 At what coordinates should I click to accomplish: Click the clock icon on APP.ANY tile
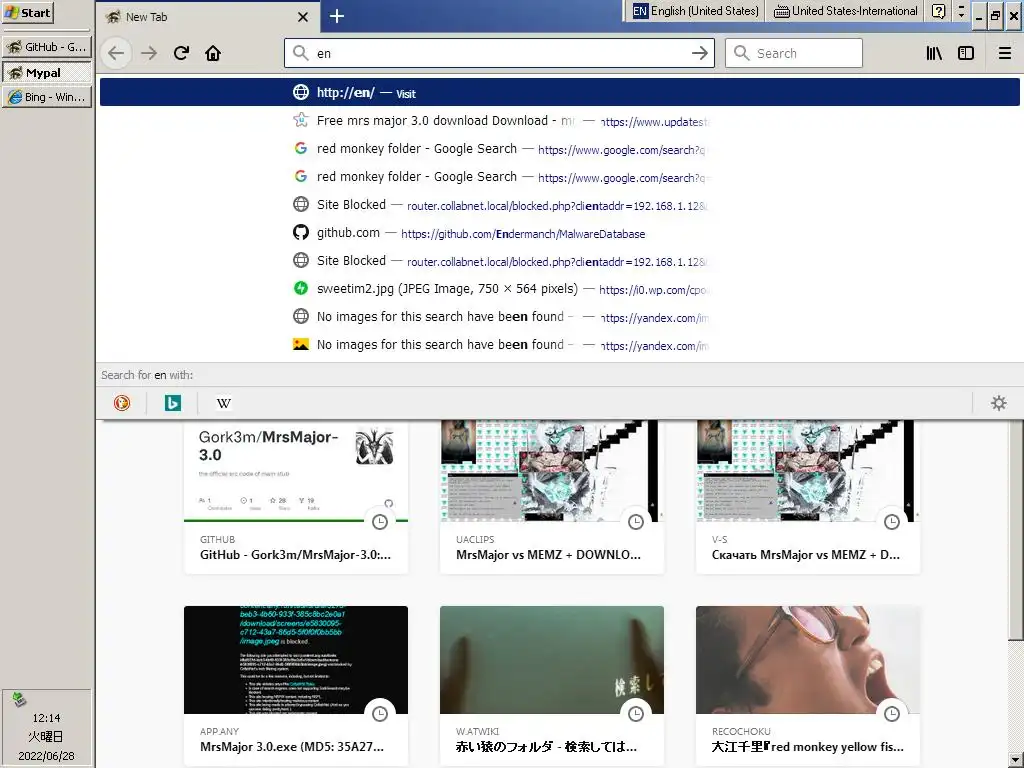tap(379, 714)
